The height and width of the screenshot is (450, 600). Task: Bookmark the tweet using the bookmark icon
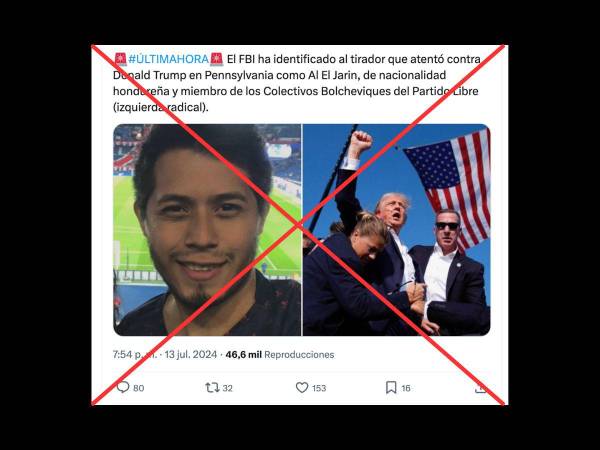pos(391,387)
